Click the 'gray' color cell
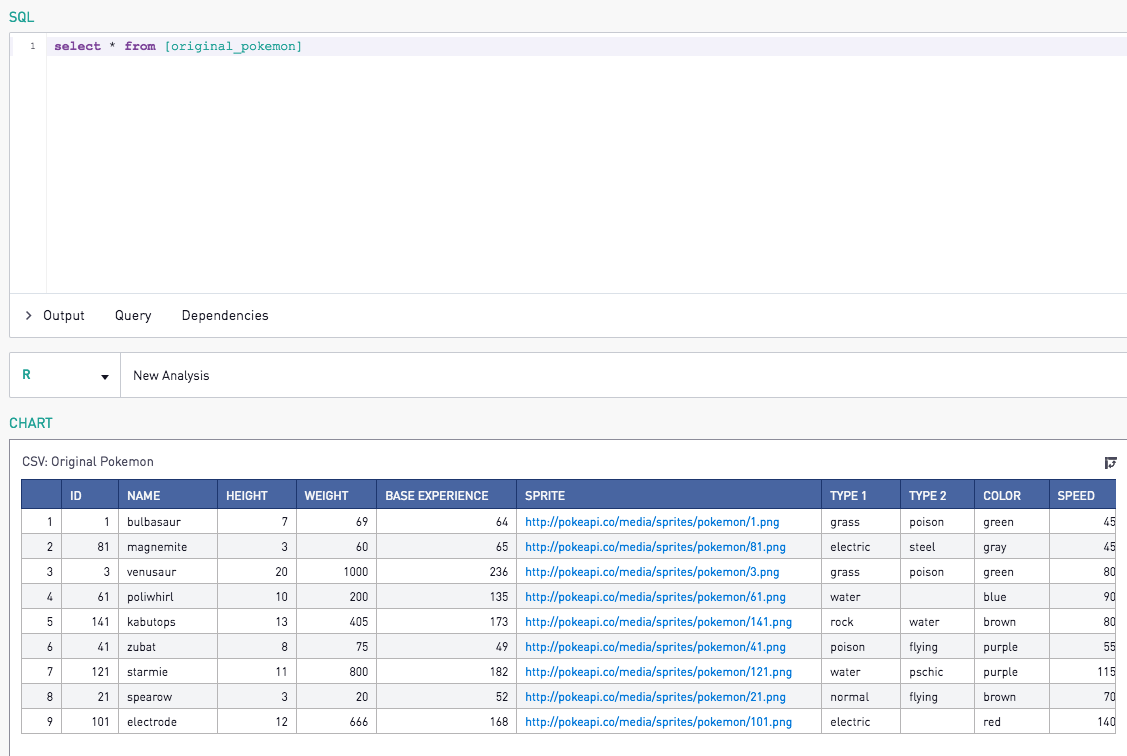Screen dimensions: 1127x756 point(1011,547)
